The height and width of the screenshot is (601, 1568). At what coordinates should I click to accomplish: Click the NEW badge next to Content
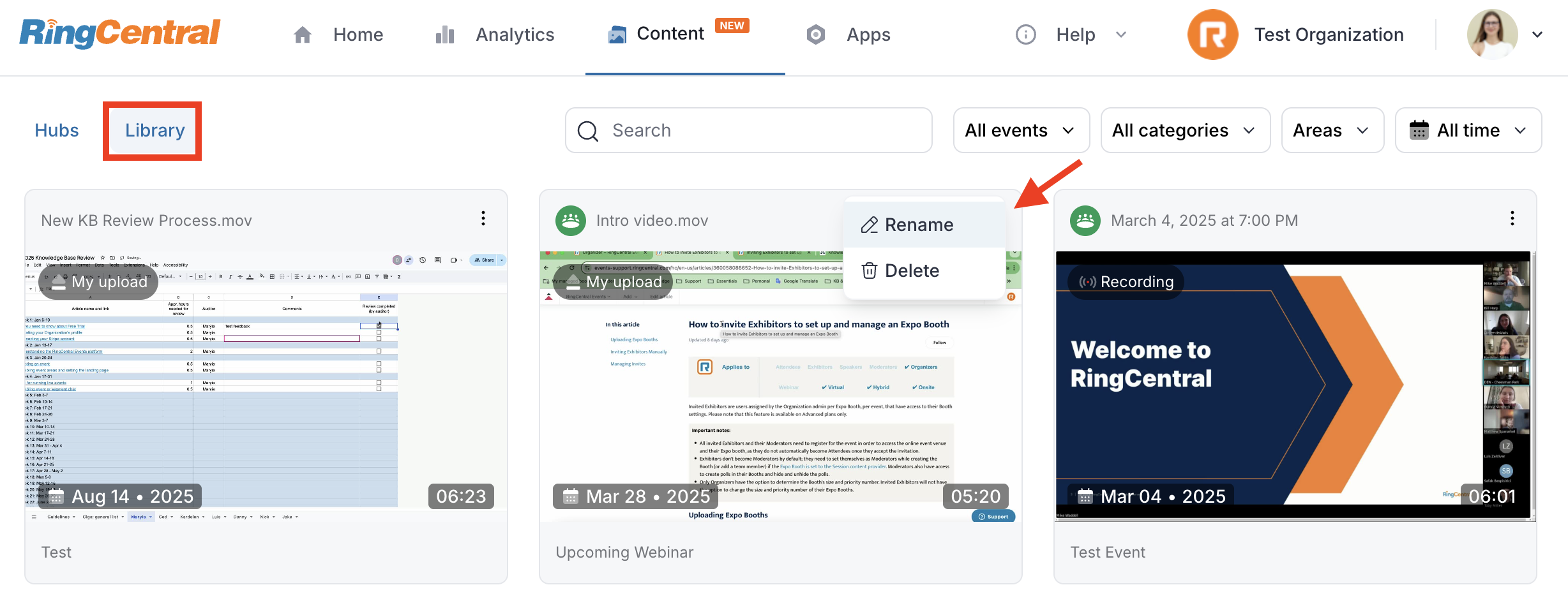(x=732, y=26)
